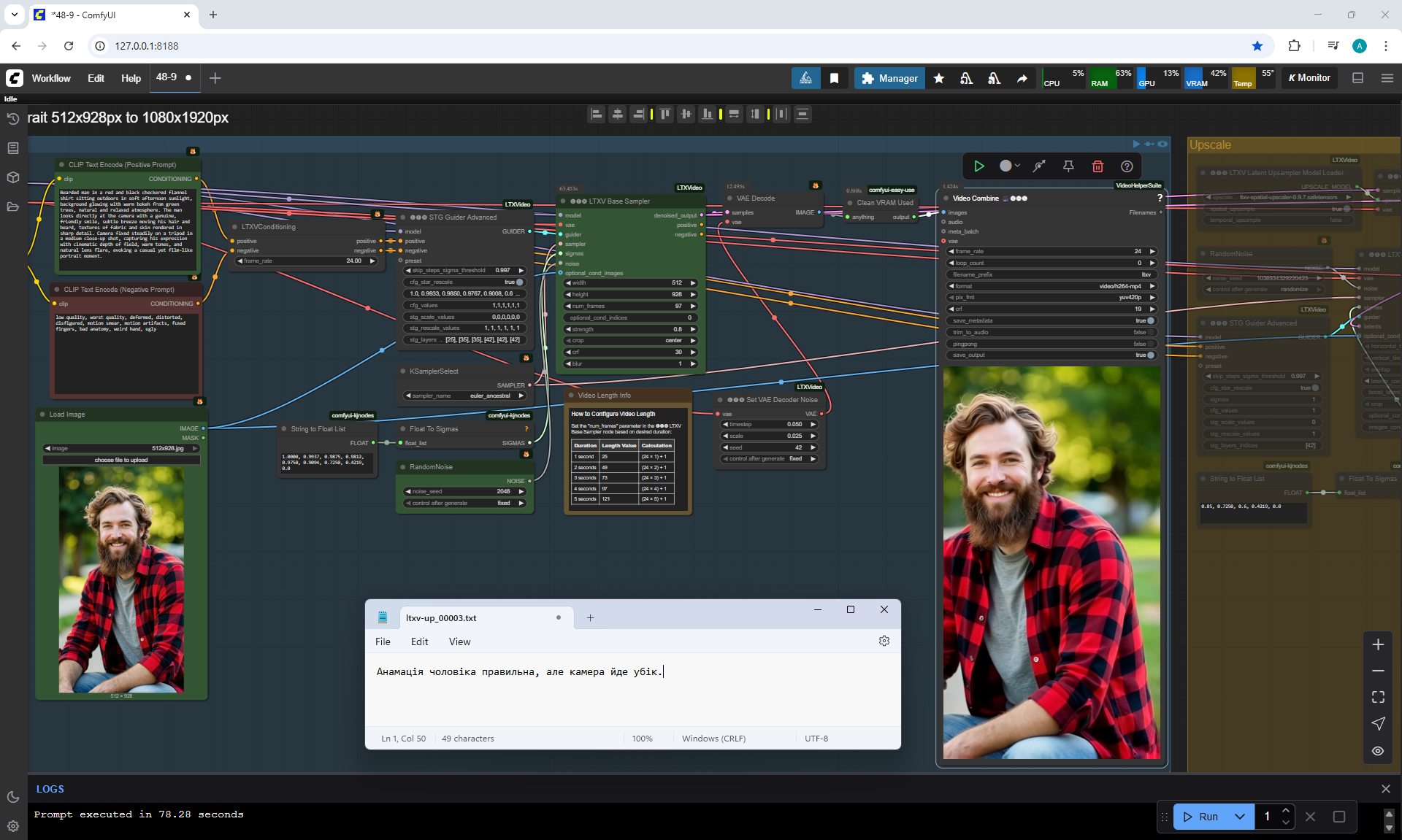Image resolution: width=1402 pixels, height=840 pixels.
Task: Open node help question mark icon
Action: tap(1127, 166)
